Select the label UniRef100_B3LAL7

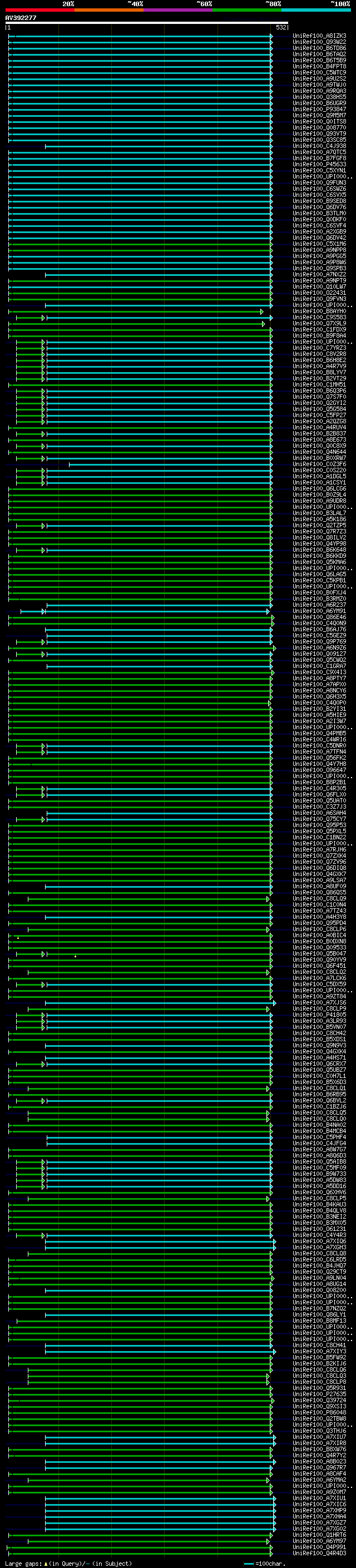(x=319, y=513)
